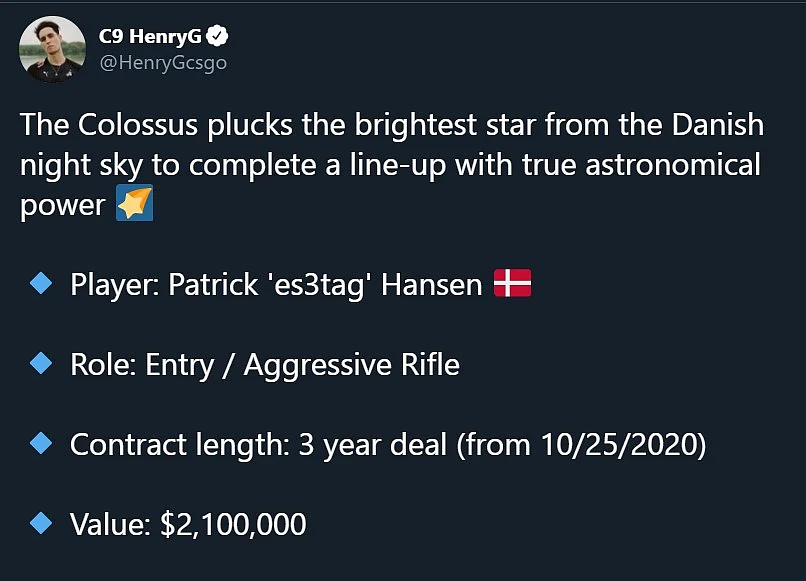This screenshot has width=806, height=581.
Task: Click the 'es3tag' nickname text
Action: click(318, 285)
